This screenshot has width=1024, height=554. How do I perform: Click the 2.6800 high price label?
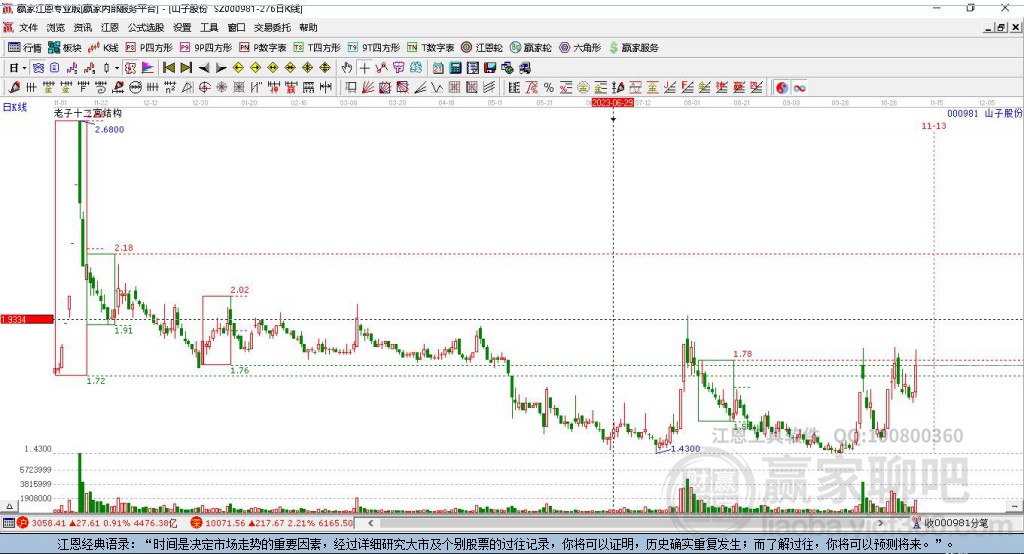tap(109, 129)
